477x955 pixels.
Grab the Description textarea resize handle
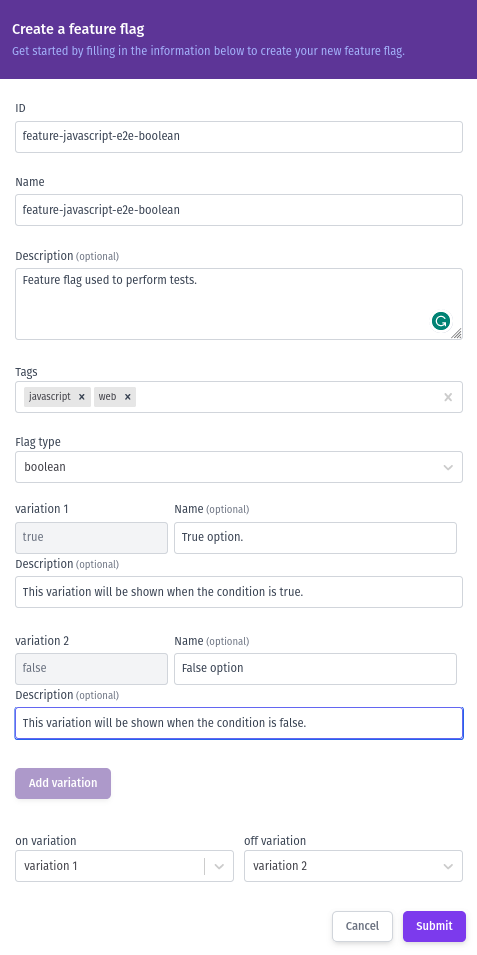[456, 333]
